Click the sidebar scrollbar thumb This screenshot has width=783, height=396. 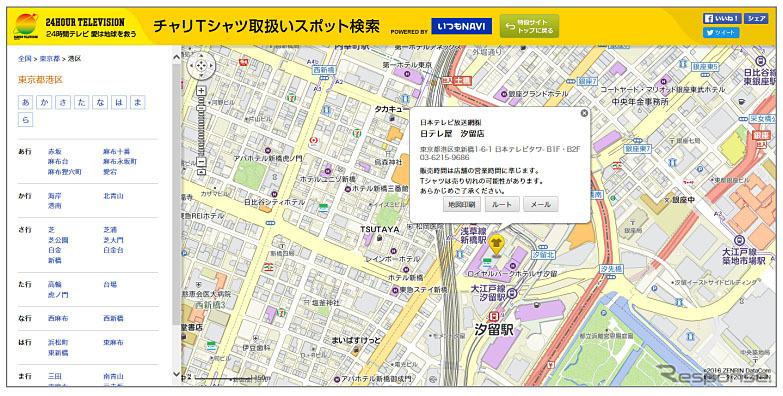pyautogui.click(x=176, y=195)
